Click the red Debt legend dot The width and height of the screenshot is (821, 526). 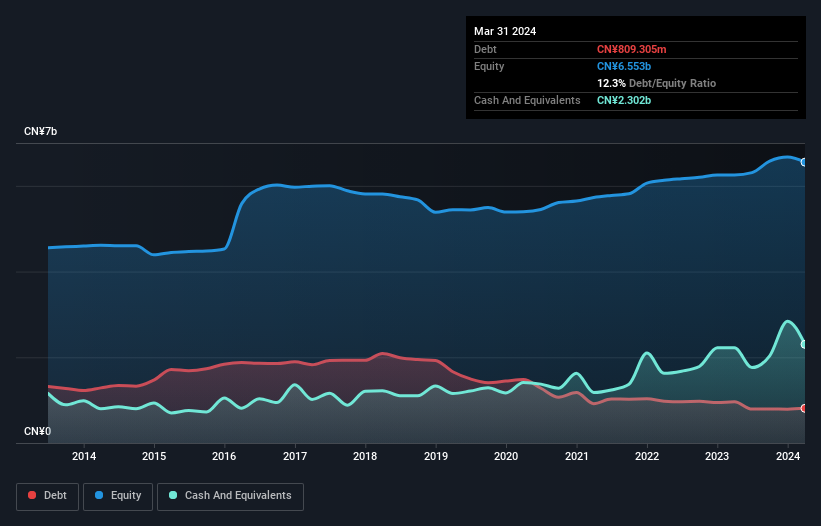[x=32, y=495]
